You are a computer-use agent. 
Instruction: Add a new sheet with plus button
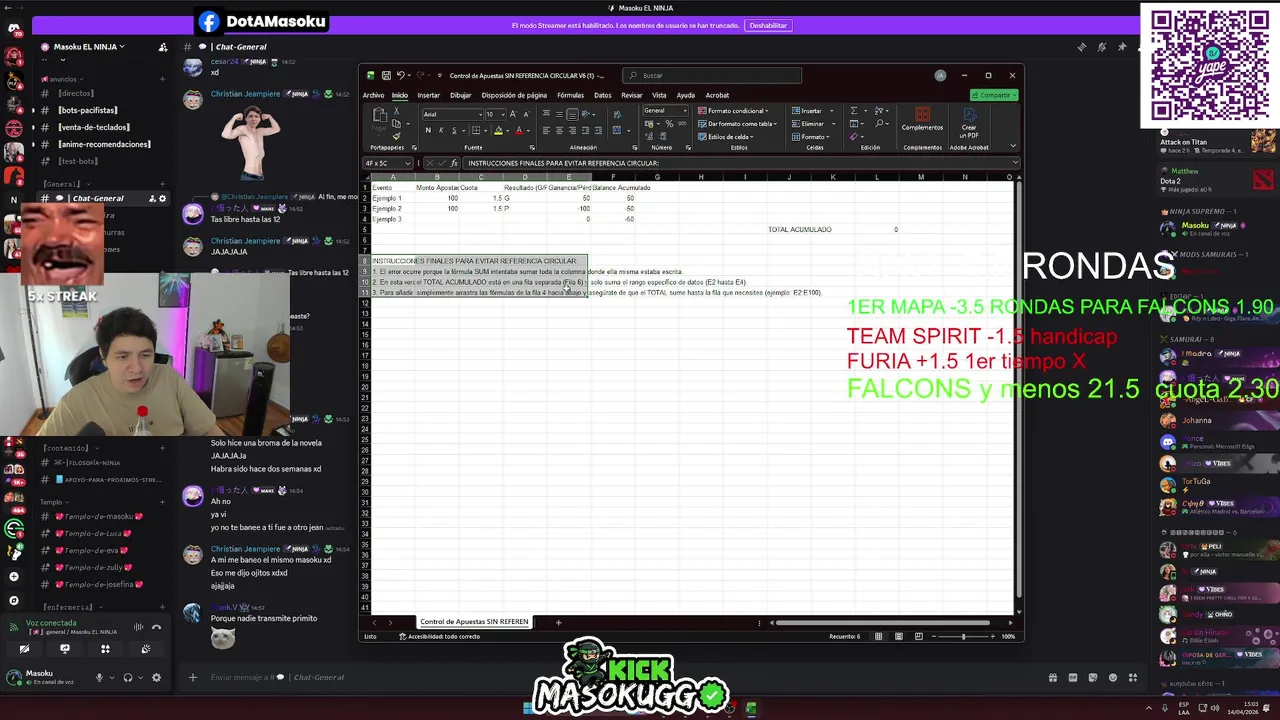558,622
